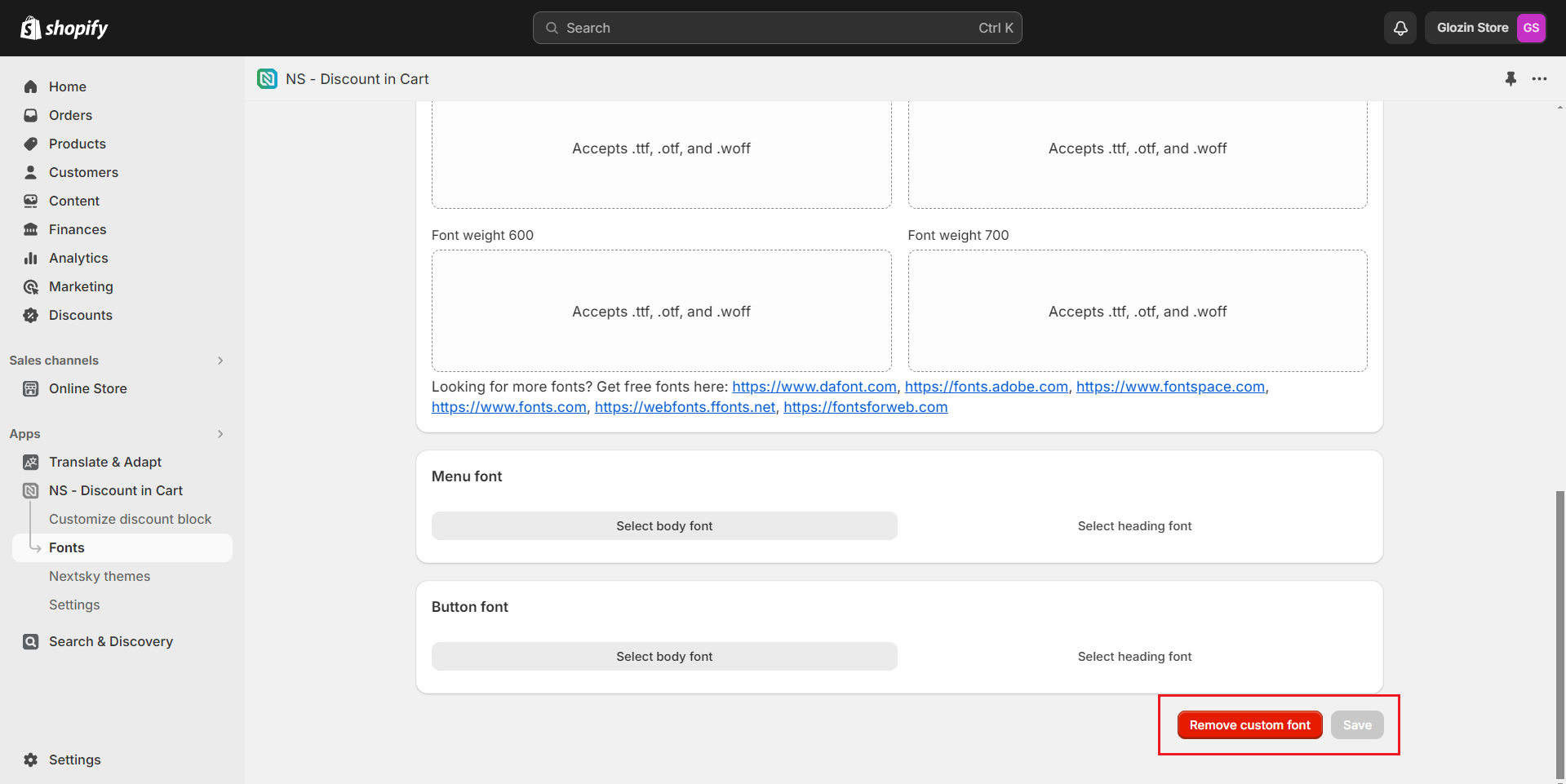The width and height of the screenshot is (1566, 784).
Task: Click the notifications bell icon
Action: 1400,28
